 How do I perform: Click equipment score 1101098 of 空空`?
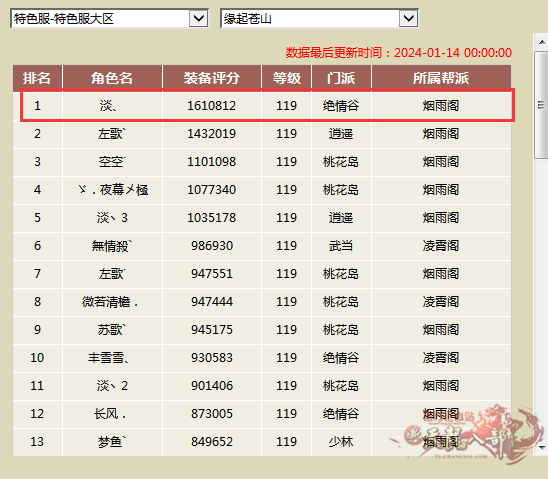(212, 162)
